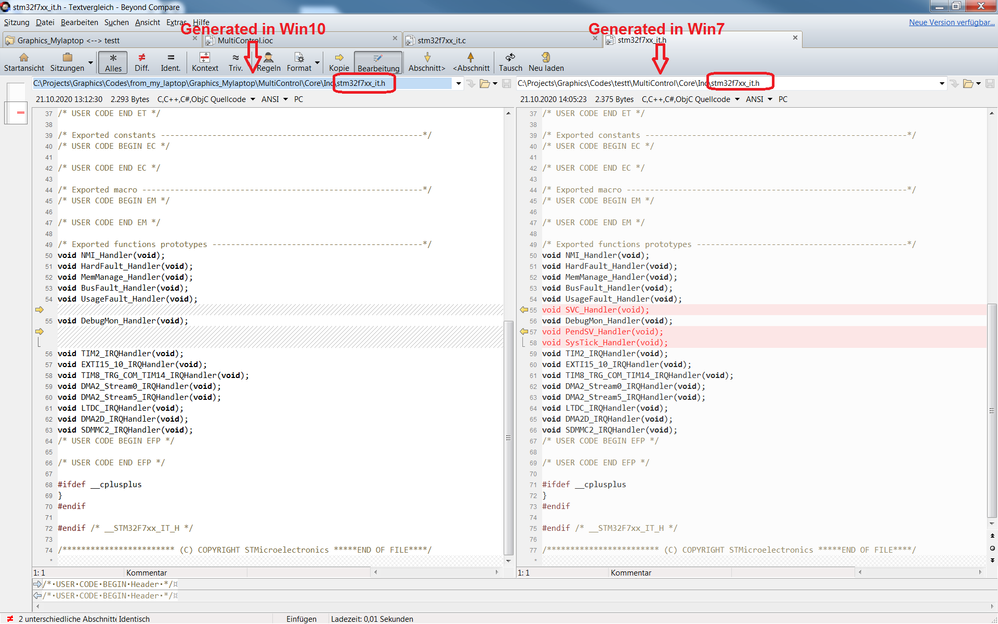Click the Kopie copy arrow icon
Viewport: 998px width, 624px height.
[339, 58]
